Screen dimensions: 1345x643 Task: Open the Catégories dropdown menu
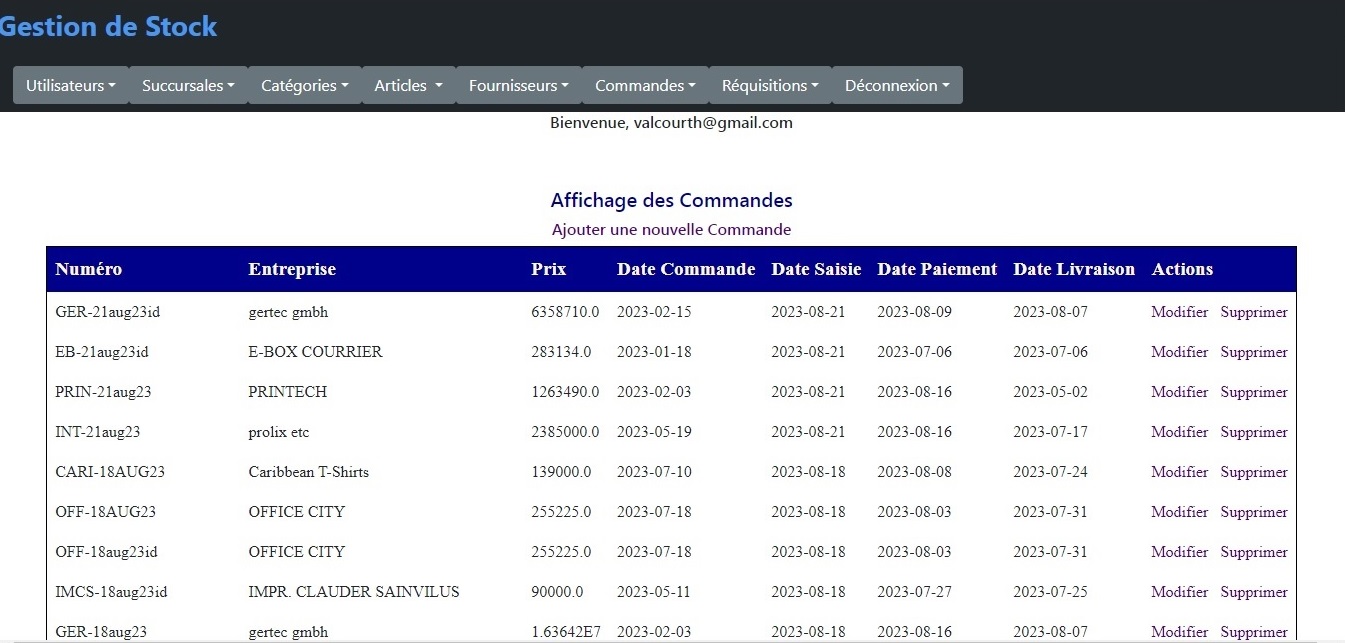304,85
